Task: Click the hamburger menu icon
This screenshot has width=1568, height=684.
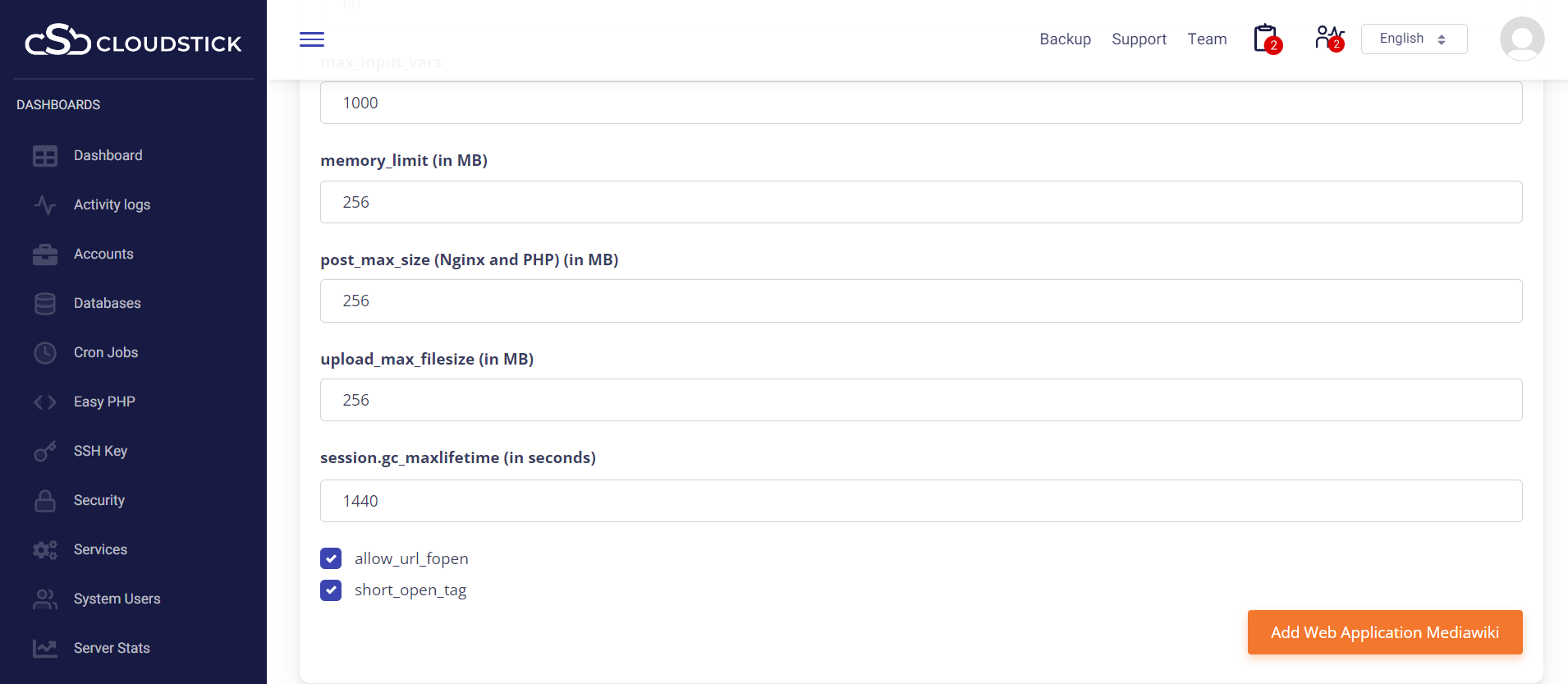Action: (x=312, y=39)
